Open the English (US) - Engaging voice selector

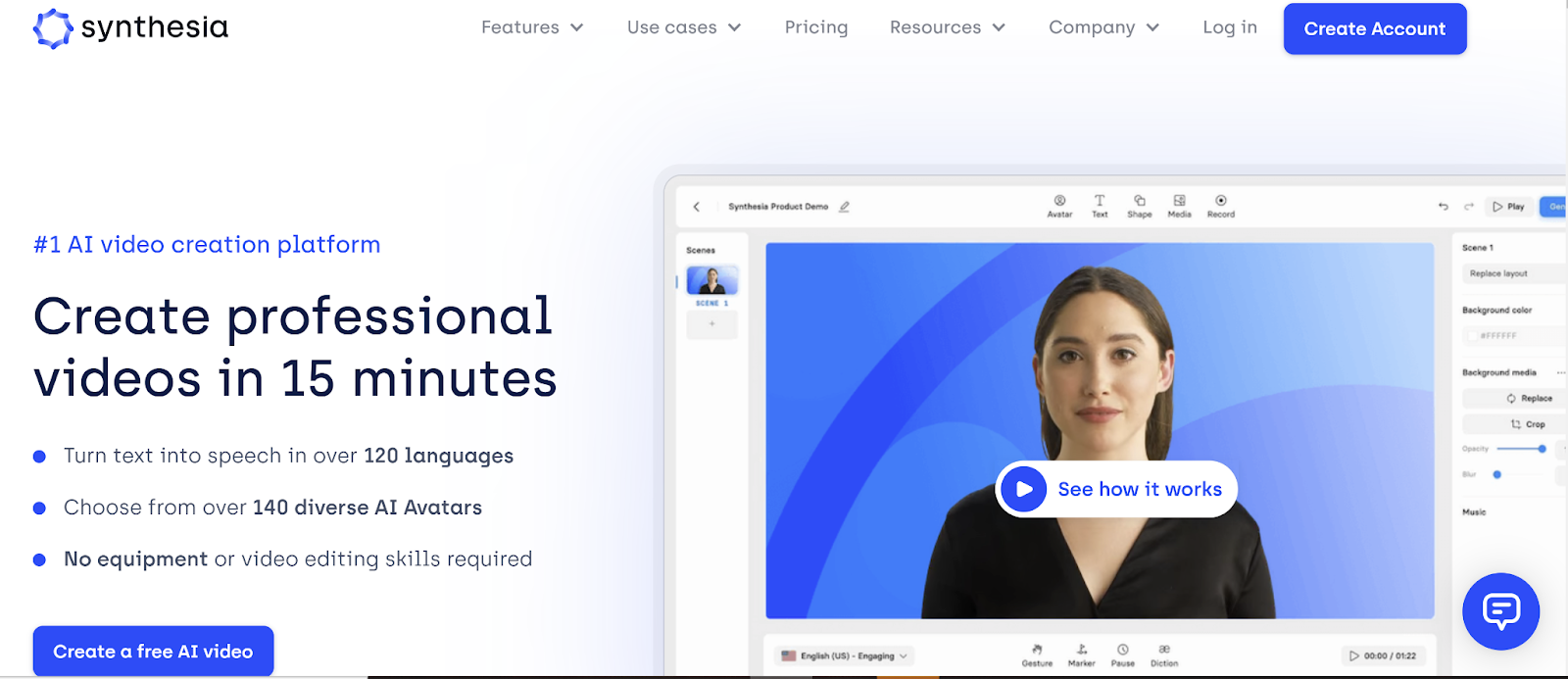click(844, 655)
